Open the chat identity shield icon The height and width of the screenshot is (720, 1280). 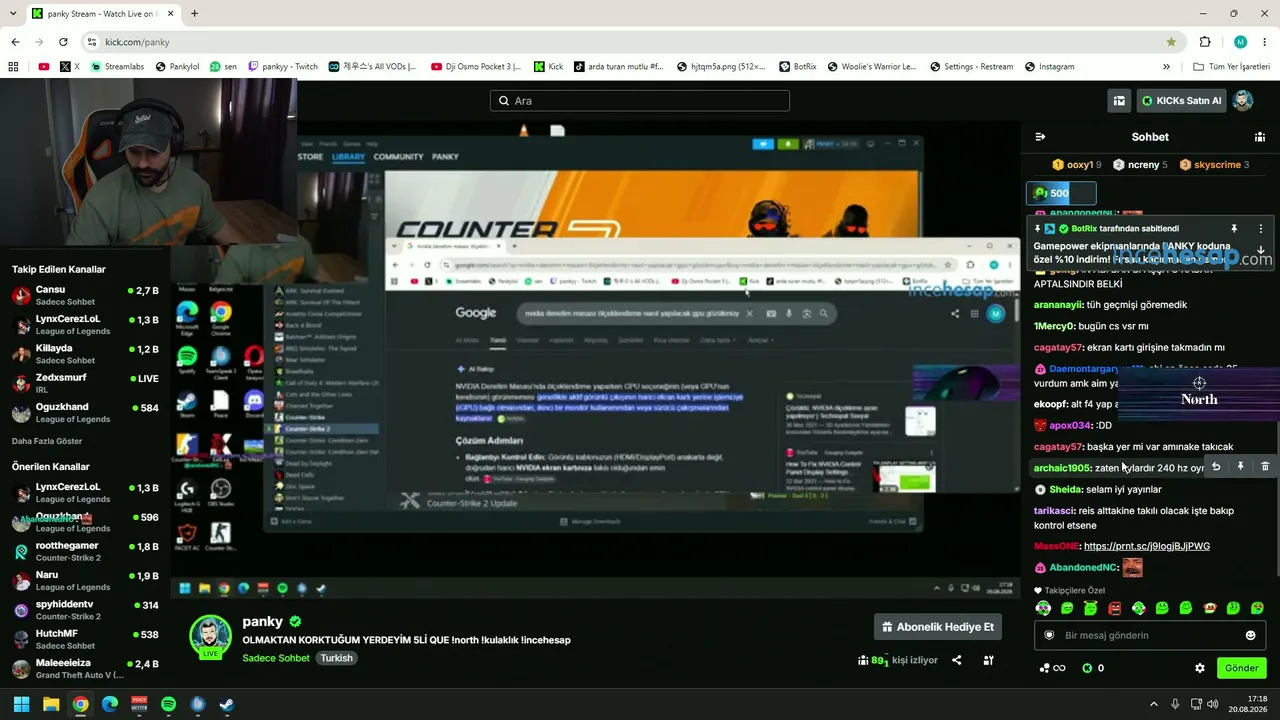[x=1049, y=635]
